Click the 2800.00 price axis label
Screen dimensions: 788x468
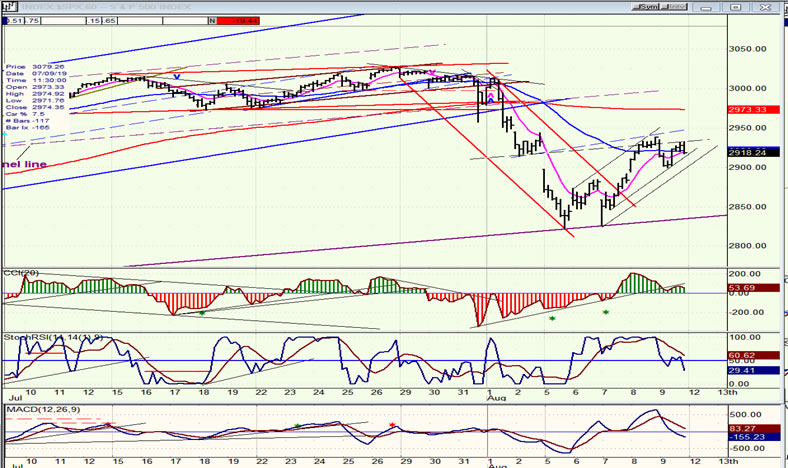tap(748, 246)
